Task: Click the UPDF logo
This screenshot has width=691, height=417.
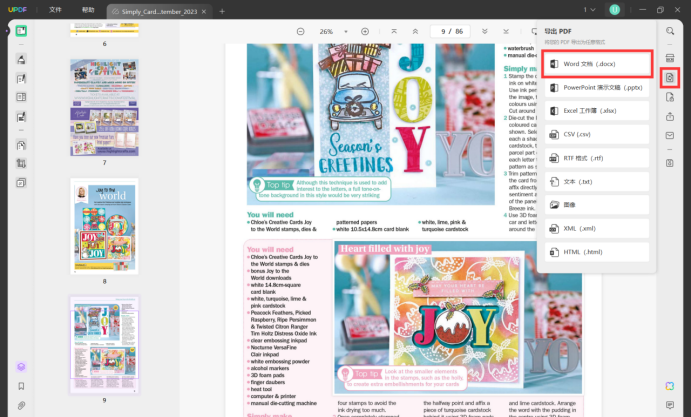Action: [x=18, y=10]
